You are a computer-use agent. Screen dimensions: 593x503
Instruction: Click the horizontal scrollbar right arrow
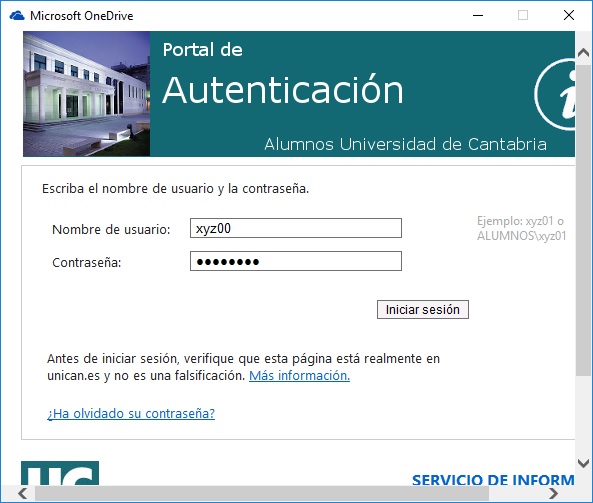553,494
